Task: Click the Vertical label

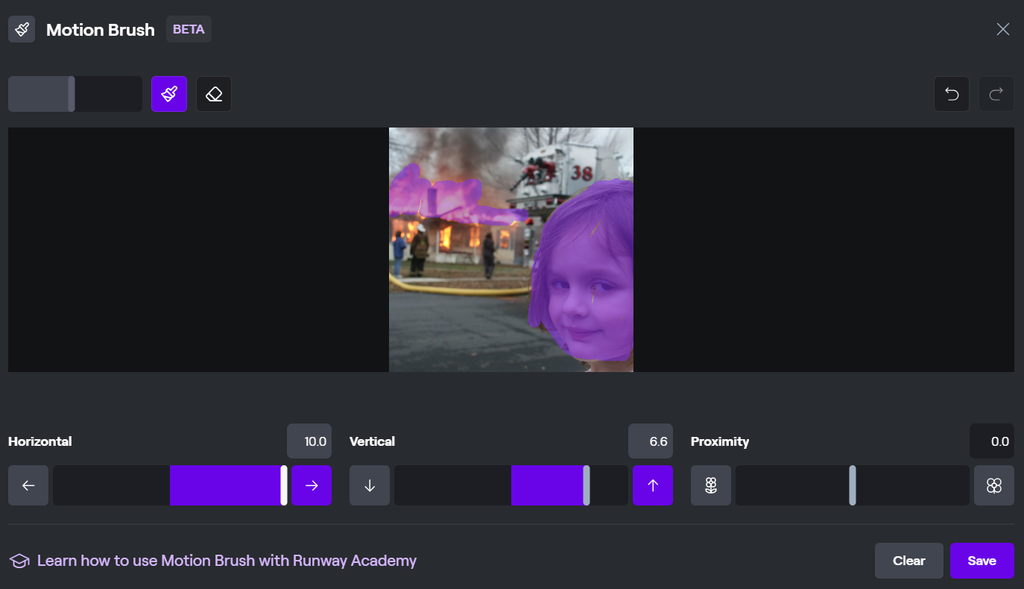Action: click(x=372, y=441)
